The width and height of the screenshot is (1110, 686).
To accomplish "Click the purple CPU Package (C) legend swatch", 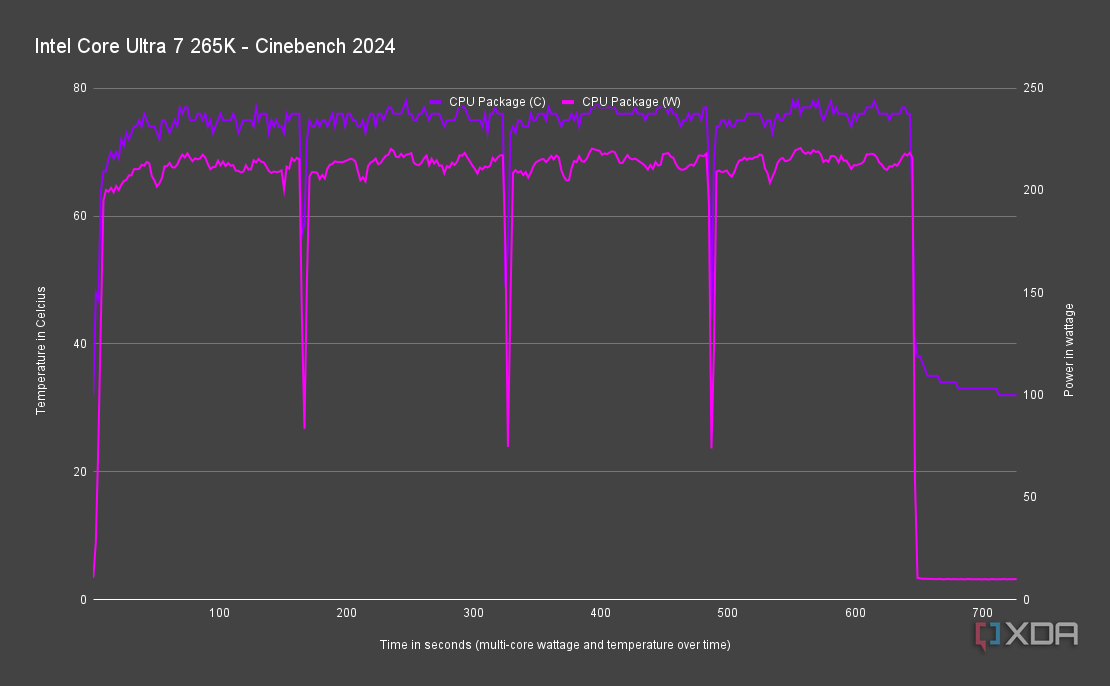I will (435, 102).
